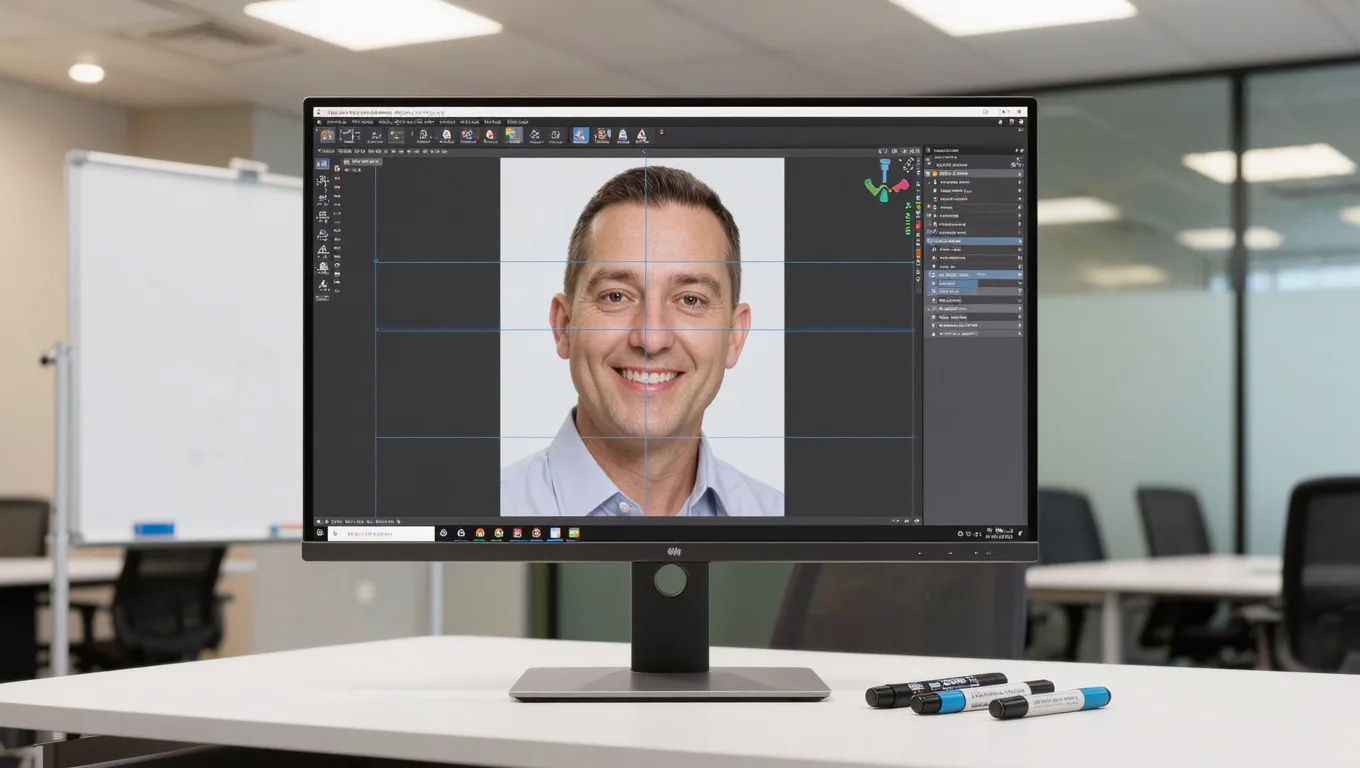1360x768 pixels.
Task: Click the orange-highlighted first icon of the top toolbar
Action: (x=328, y=135)
